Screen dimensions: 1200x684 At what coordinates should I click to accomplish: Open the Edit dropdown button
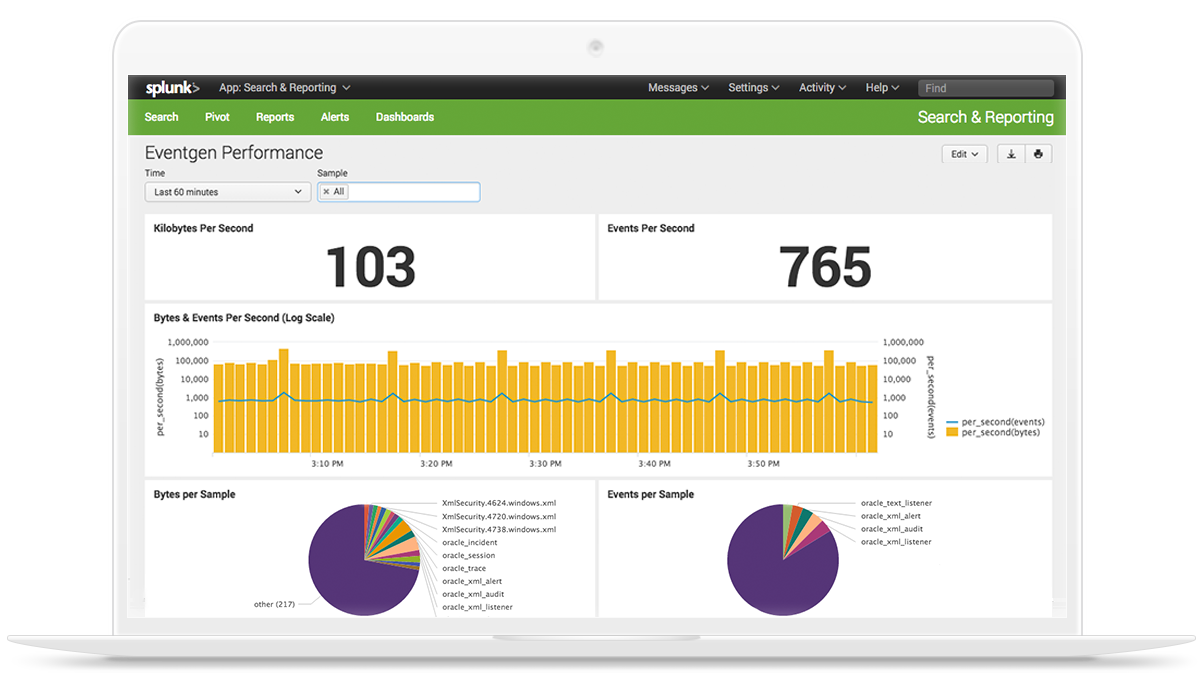click(x=965, y=154)
